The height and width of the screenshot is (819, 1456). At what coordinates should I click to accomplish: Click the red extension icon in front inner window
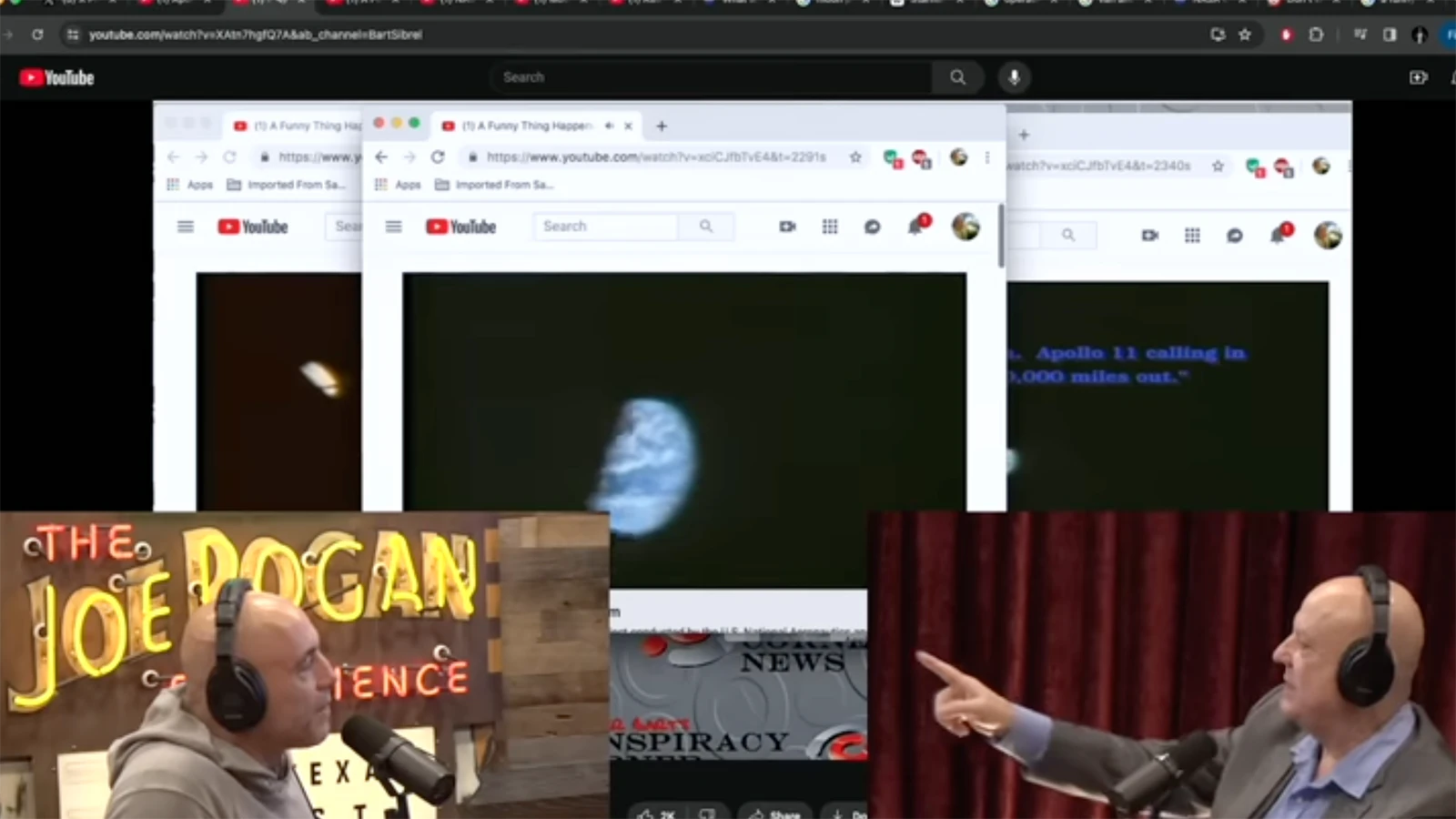[921, 159]
